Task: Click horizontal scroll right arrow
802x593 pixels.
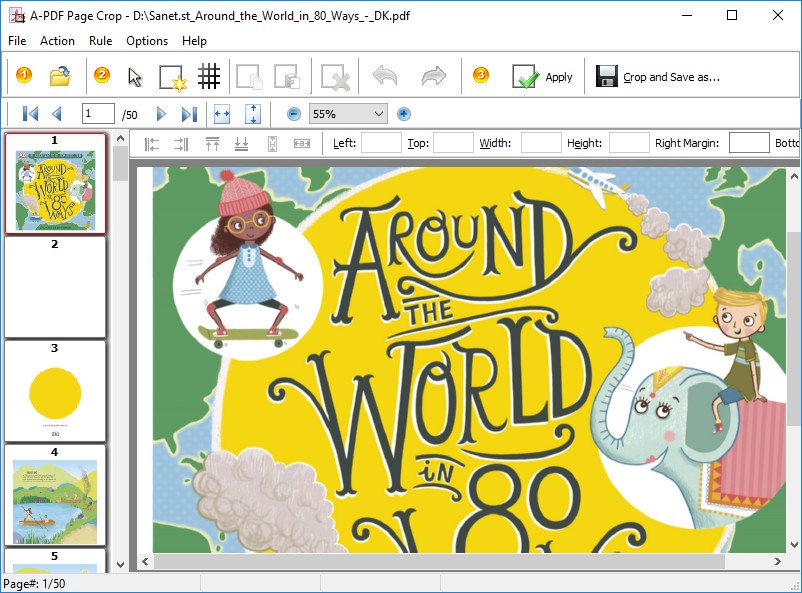Action: [x=777, y=561]
